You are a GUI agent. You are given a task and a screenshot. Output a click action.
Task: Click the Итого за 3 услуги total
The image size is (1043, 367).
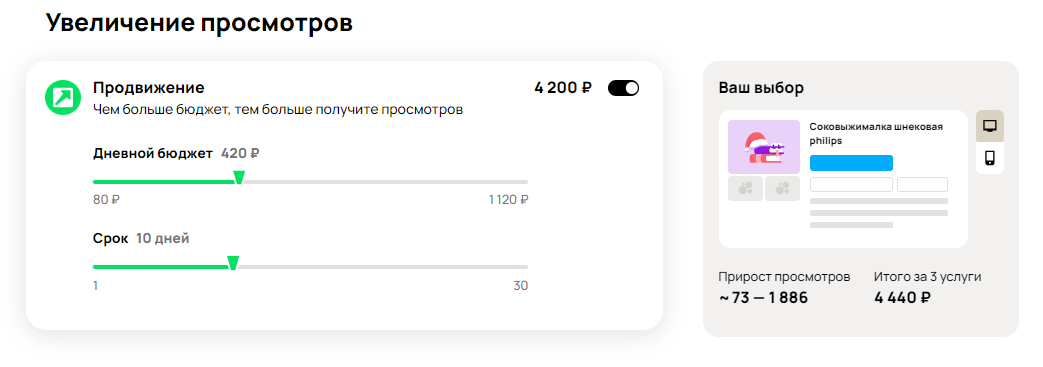(902, 298)
